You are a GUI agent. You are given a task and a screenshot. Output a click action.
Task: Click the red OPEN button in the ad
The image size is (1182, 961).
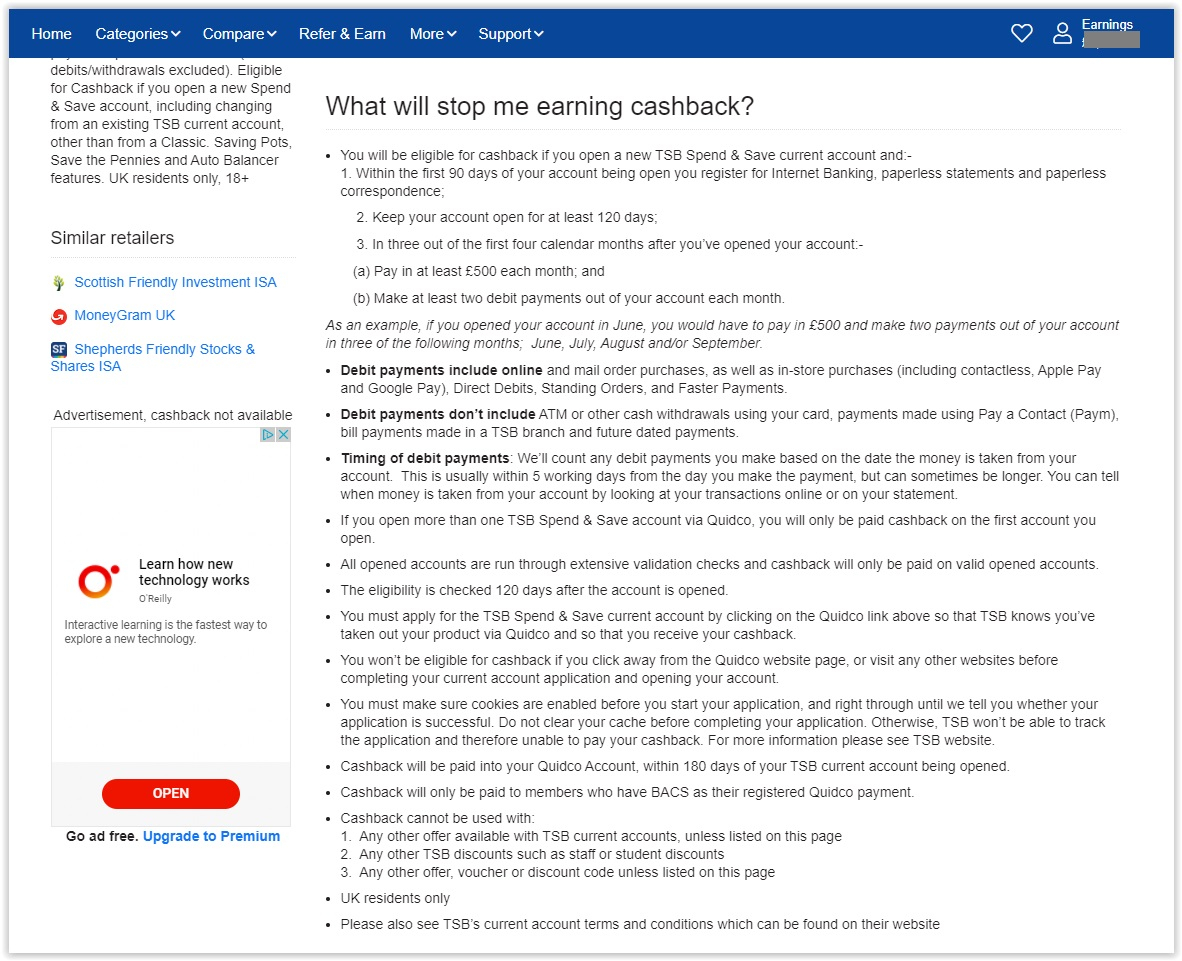pos(171,794)
